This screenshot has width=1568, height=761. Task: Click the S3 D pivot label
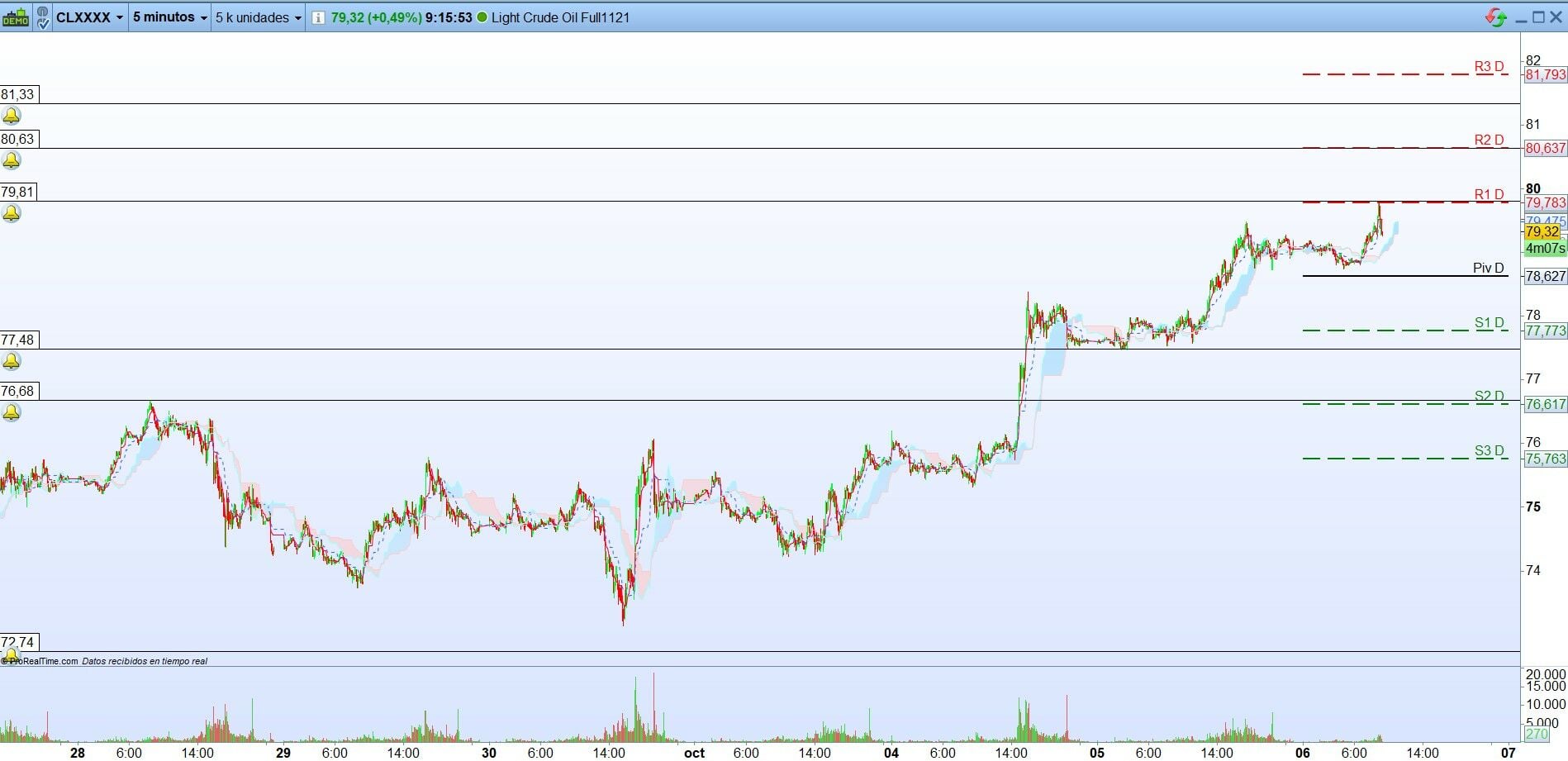(x=1490, y=451)
